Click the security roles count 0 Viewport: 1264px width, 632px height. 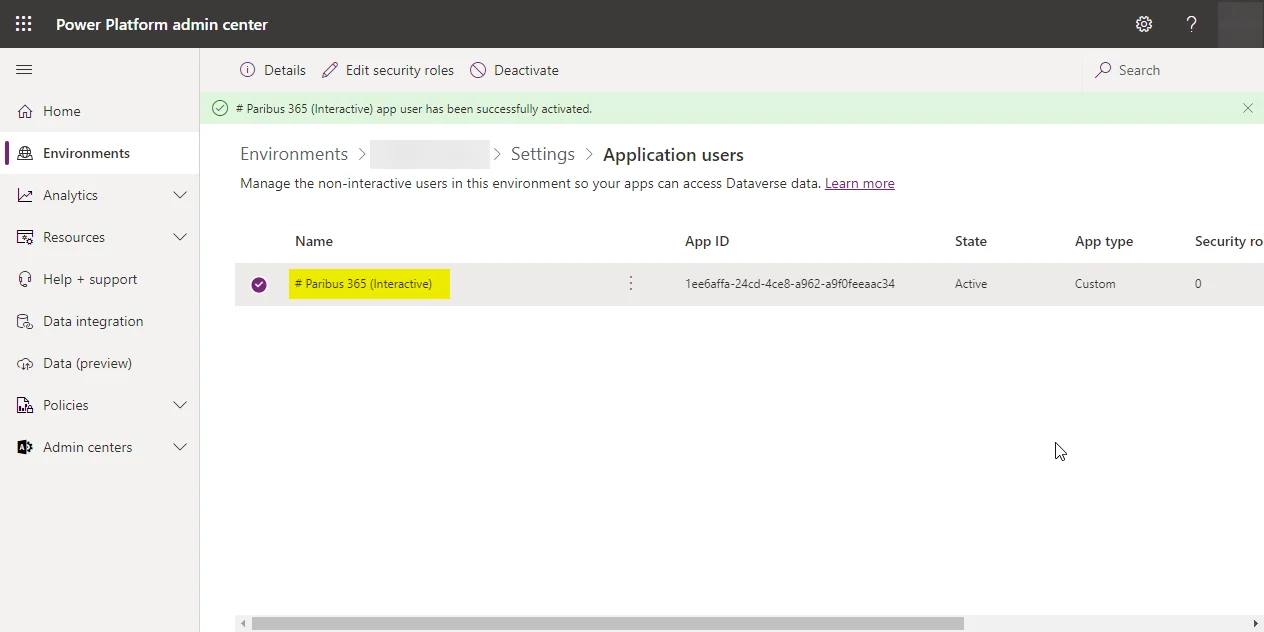(x=1198, y=284)
